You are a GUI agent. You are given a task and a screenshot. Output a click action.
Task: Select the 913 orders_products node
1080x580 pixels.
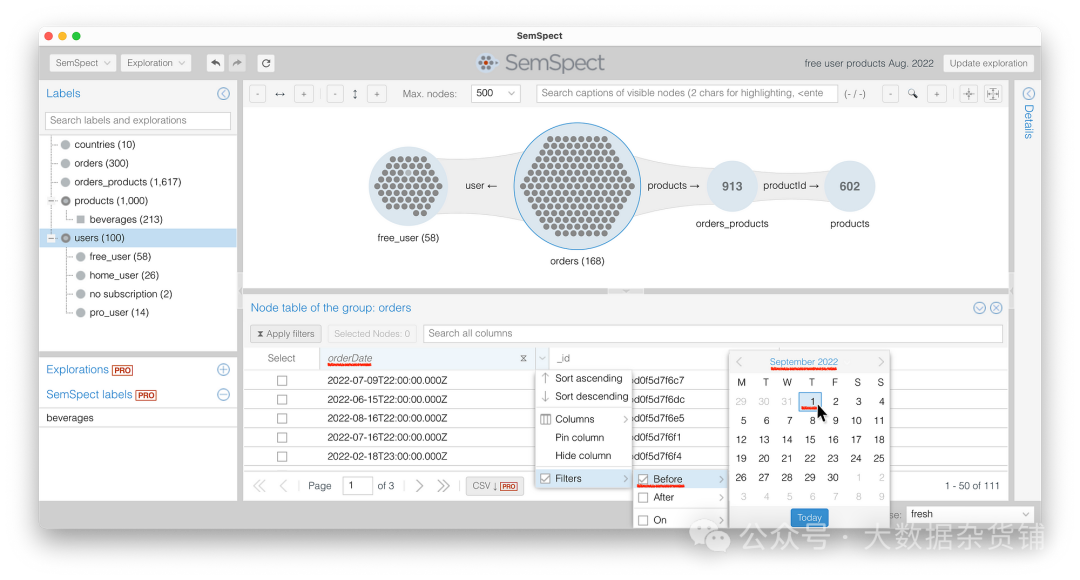pyautogui.click(x=731, y=186)
